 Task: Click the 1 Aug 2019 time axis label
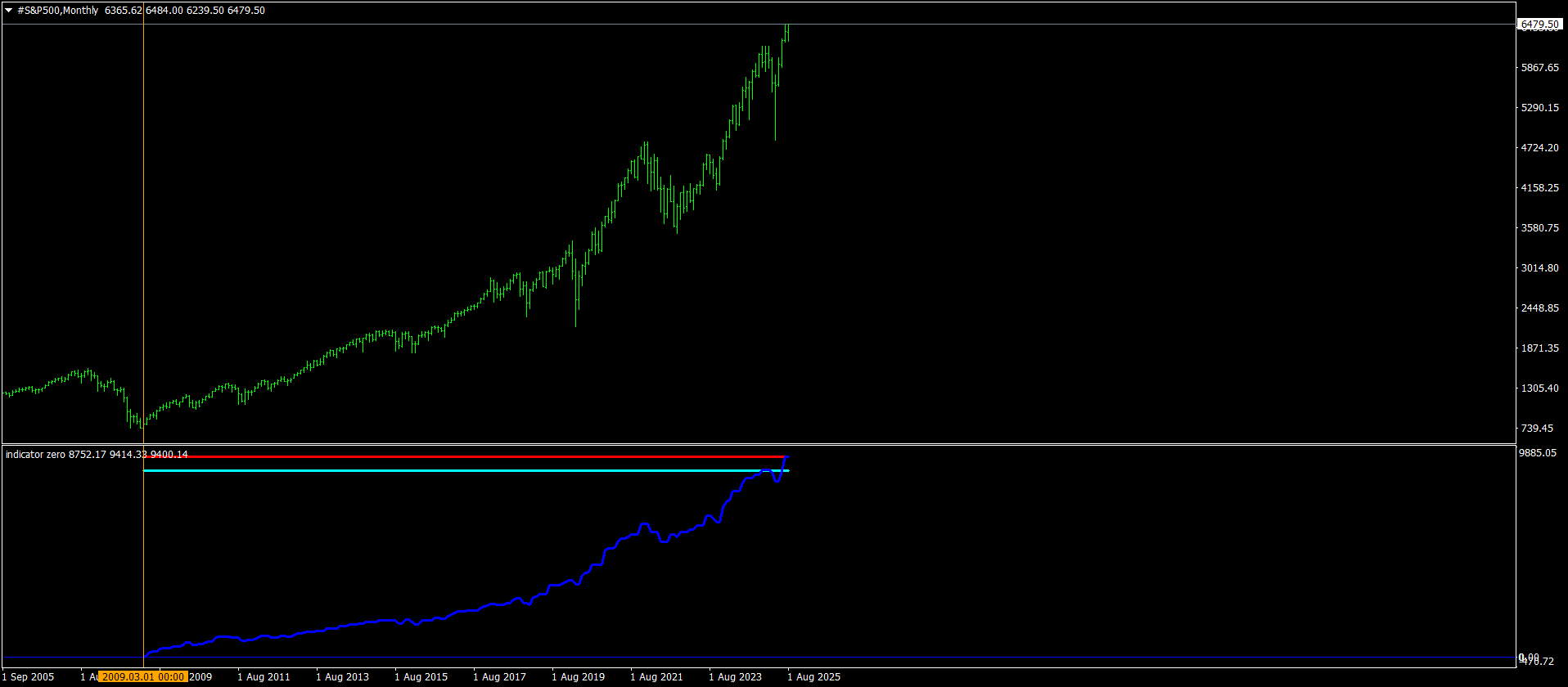click(x=578, y=677)
